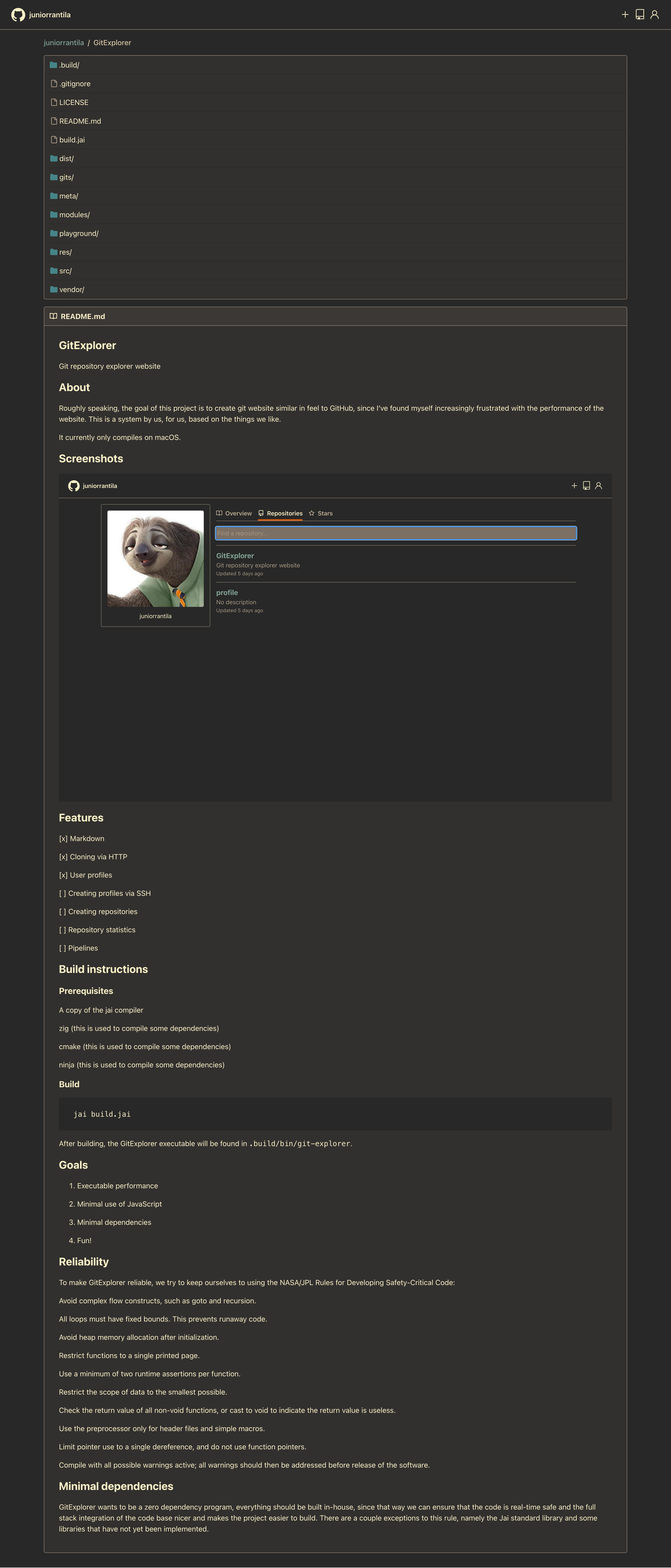This screenshot has height=1568, width=671.
Task: Click the '[x] Markdown' feature line
Action: coord(81,839)
